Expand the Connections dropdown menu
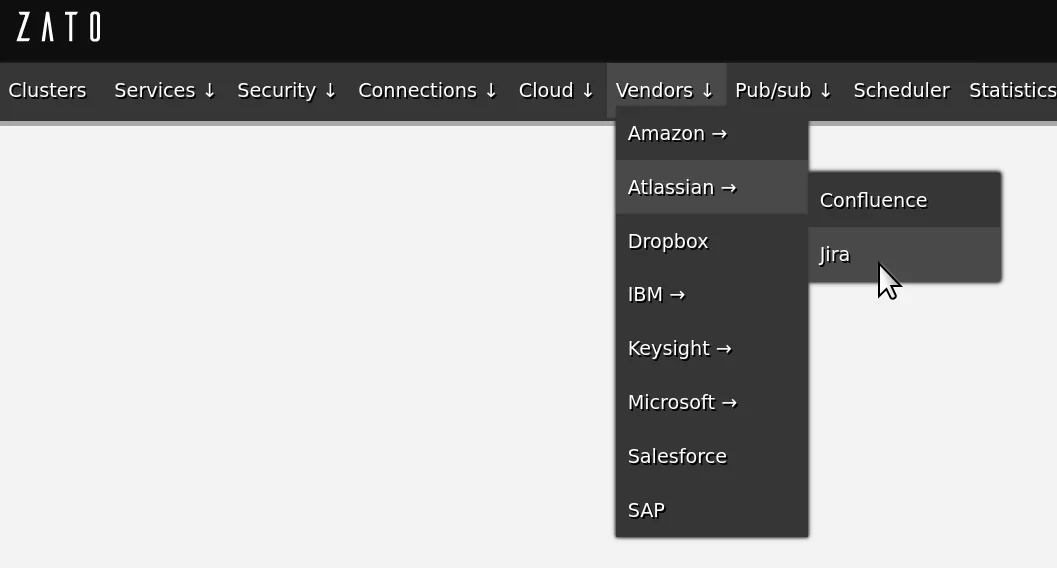Image resolution: width=1057 pixels, height=568 pixels. pyautogui.click(x=428, y=91)
